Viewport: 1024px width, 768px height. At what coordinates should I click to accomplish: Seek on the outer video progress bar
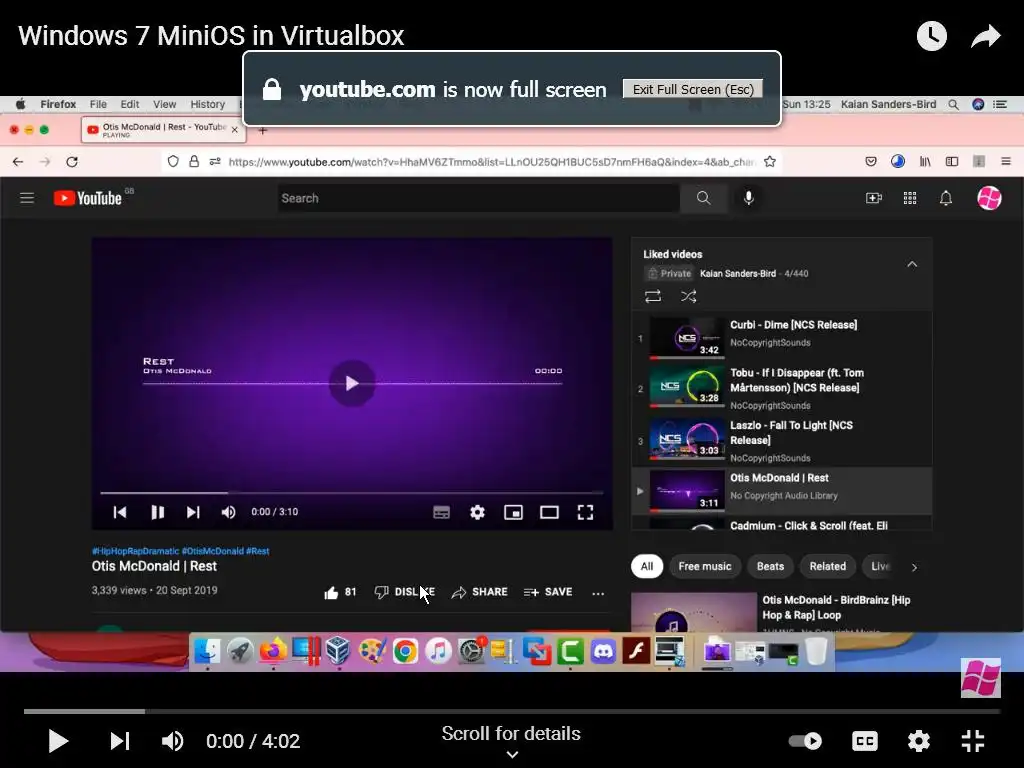[512, 711]
